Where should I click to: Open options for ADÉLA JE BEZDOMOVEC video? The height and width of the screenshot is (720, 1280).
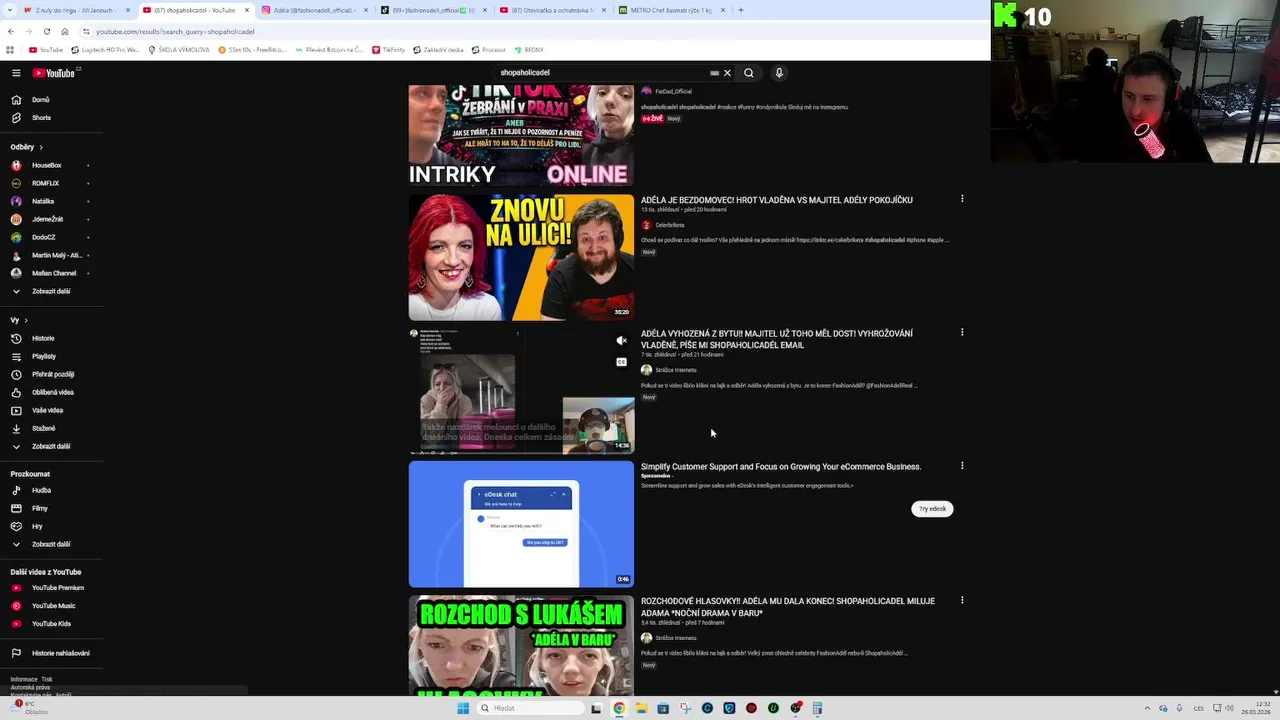962,199
